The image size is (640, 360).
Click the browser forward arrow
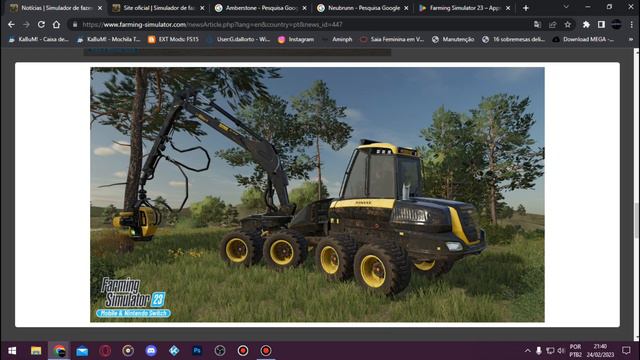click(26, 24)
